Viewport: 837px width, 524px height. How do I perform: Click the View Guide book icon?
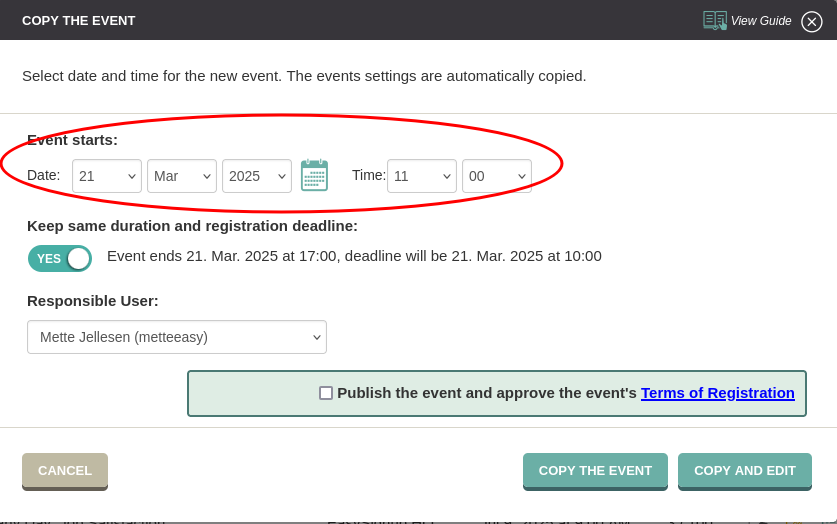coord(715,21)
